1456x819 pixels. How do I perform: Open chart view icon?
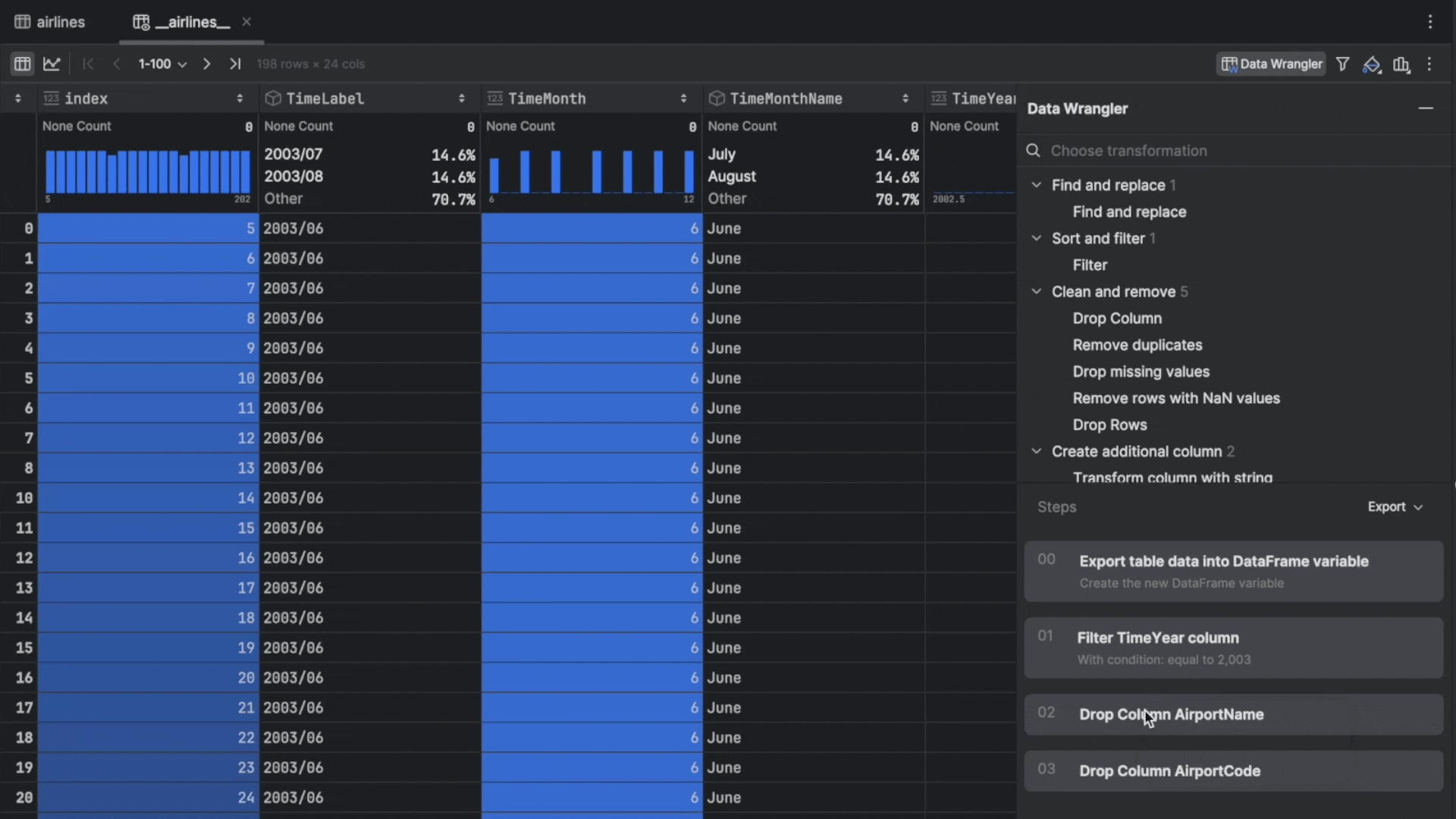pyautogui.click(x=52, y=64)
